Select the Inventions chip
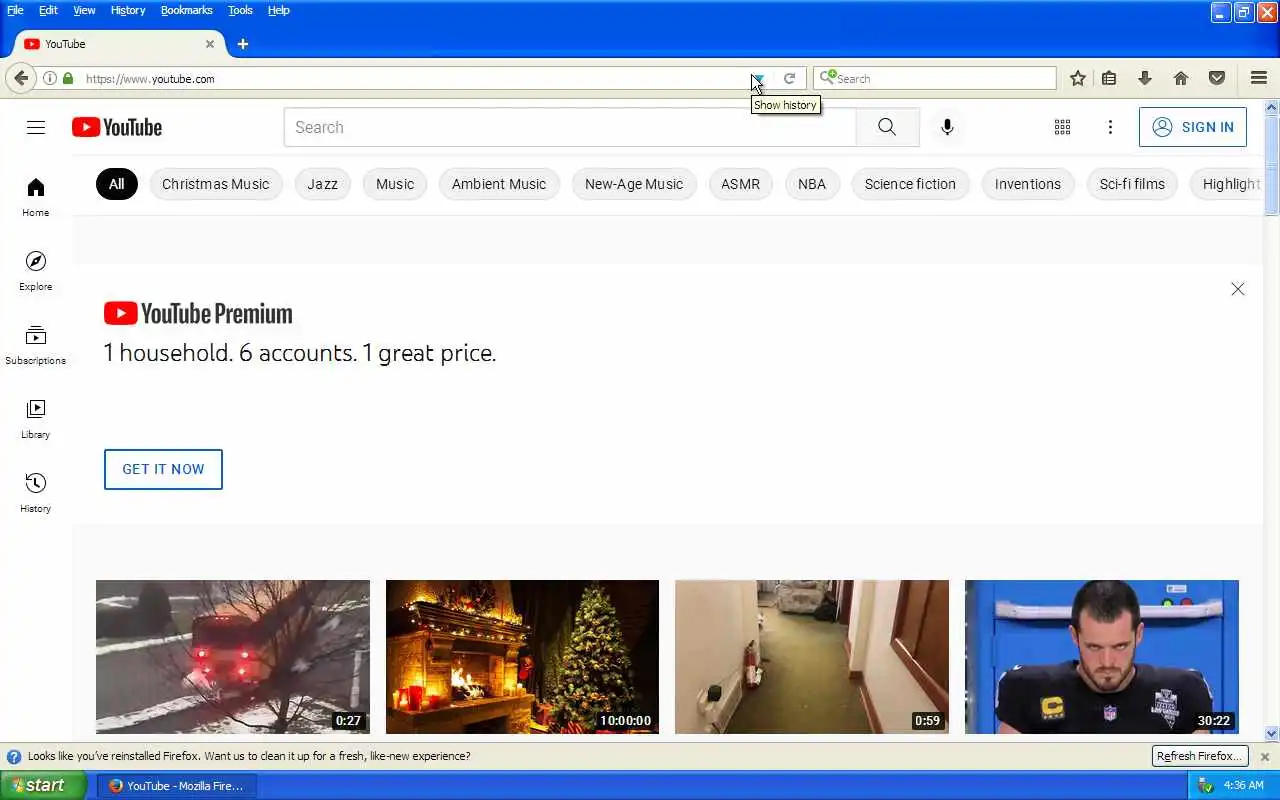This screenshot has height=800, width=1280. pos(1028,184)
